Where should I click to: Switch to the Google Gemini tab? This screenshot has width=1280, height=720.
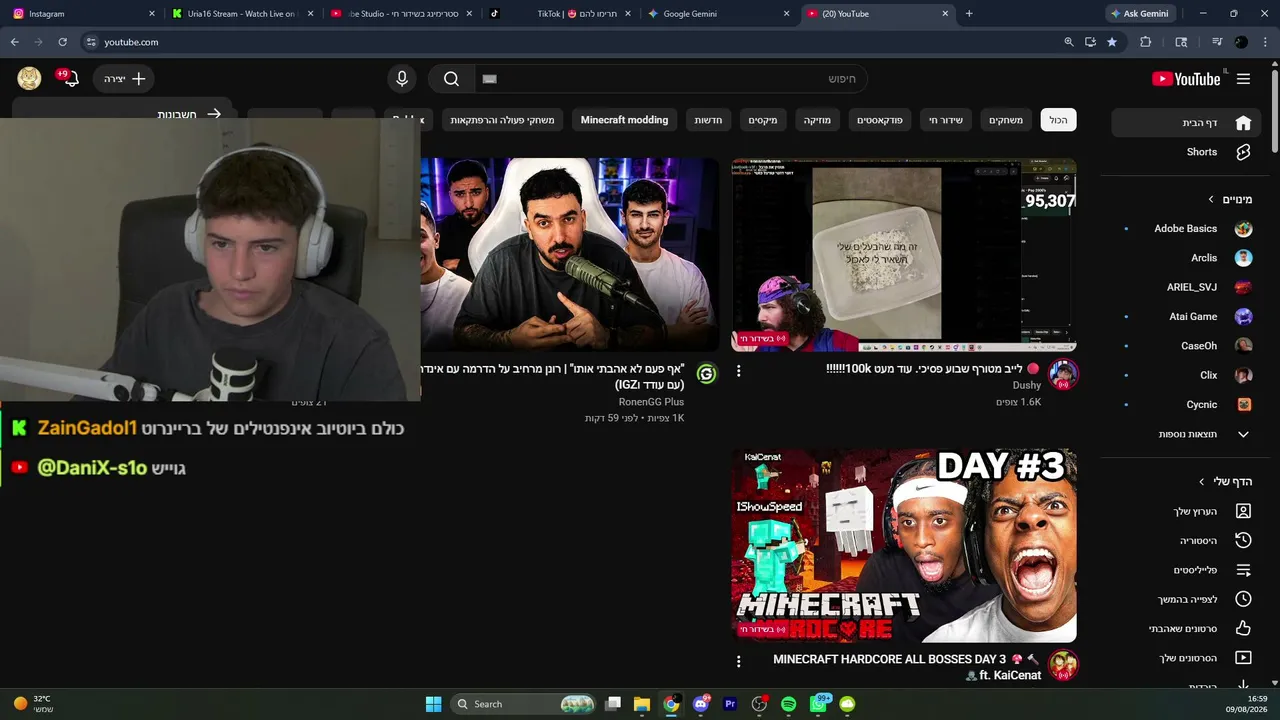[x=718, y=14]
